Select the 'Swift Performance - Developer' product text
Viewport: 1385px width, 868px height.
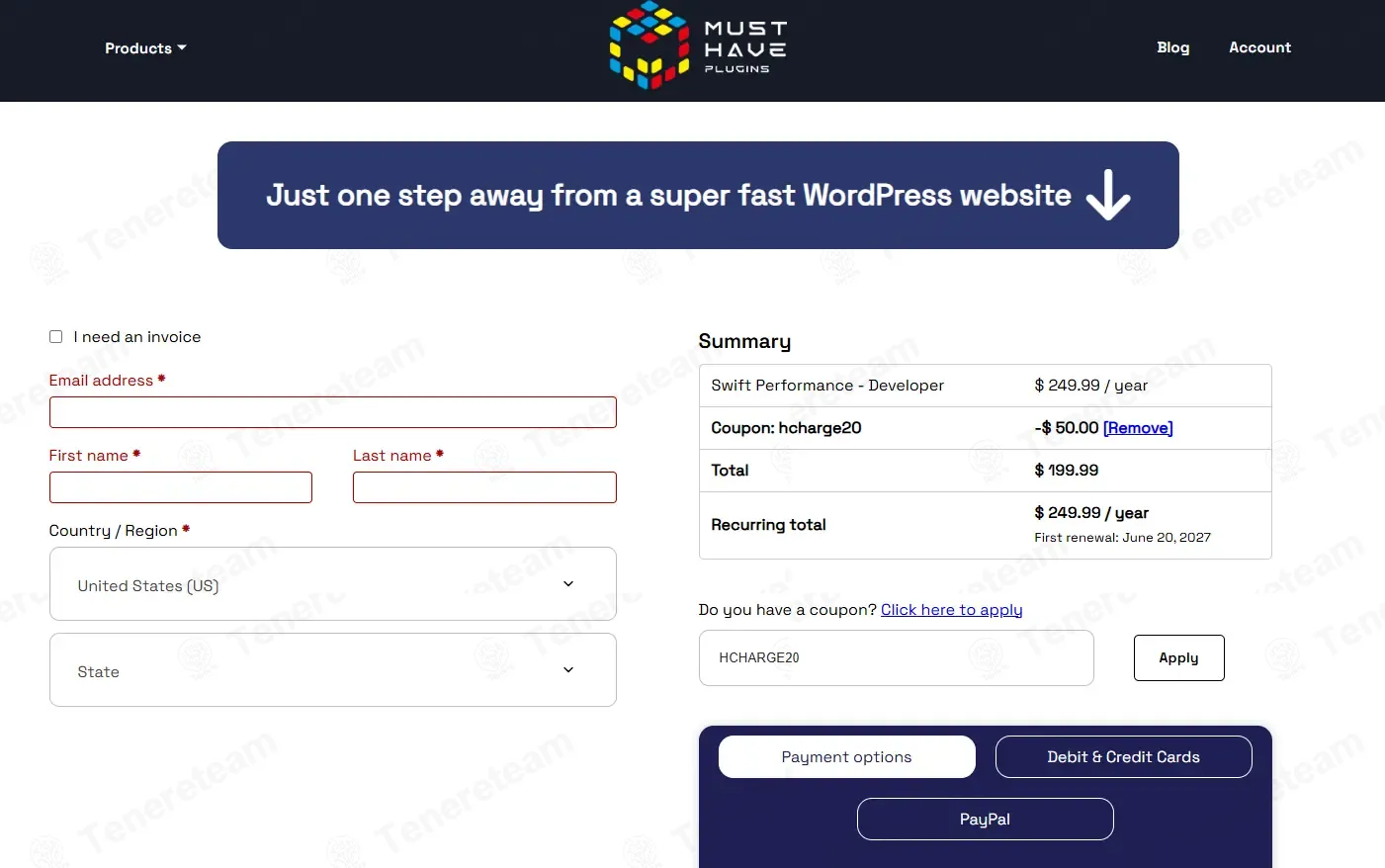click(x=827, y=386)
